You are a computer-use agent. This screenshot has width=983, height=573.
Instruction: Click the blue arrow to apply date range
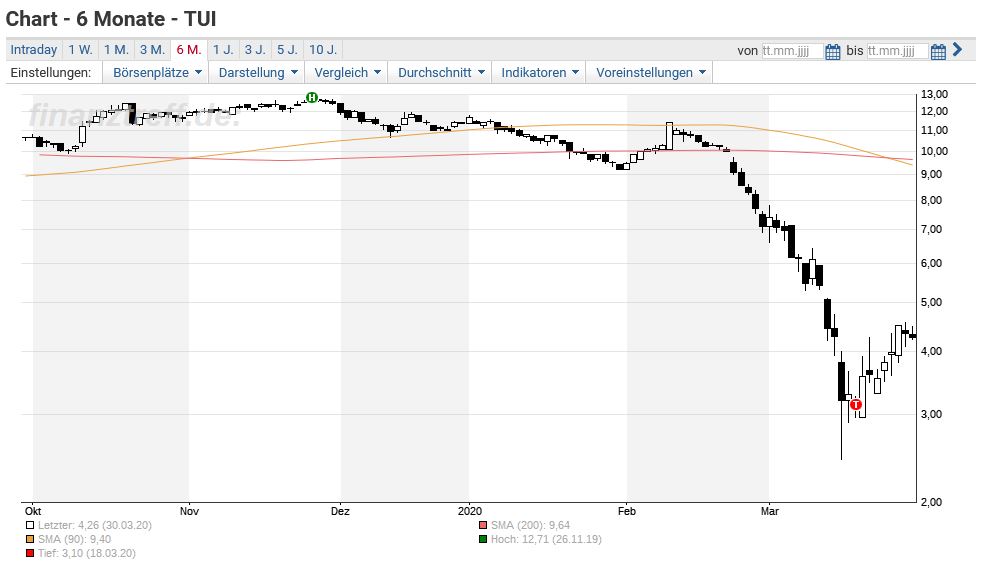(x=957, y=50)
